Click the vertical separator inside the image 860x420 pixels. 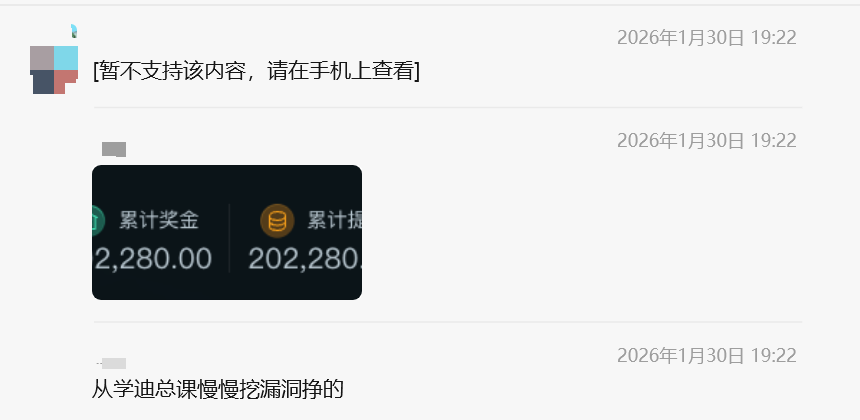click(229, 238)
